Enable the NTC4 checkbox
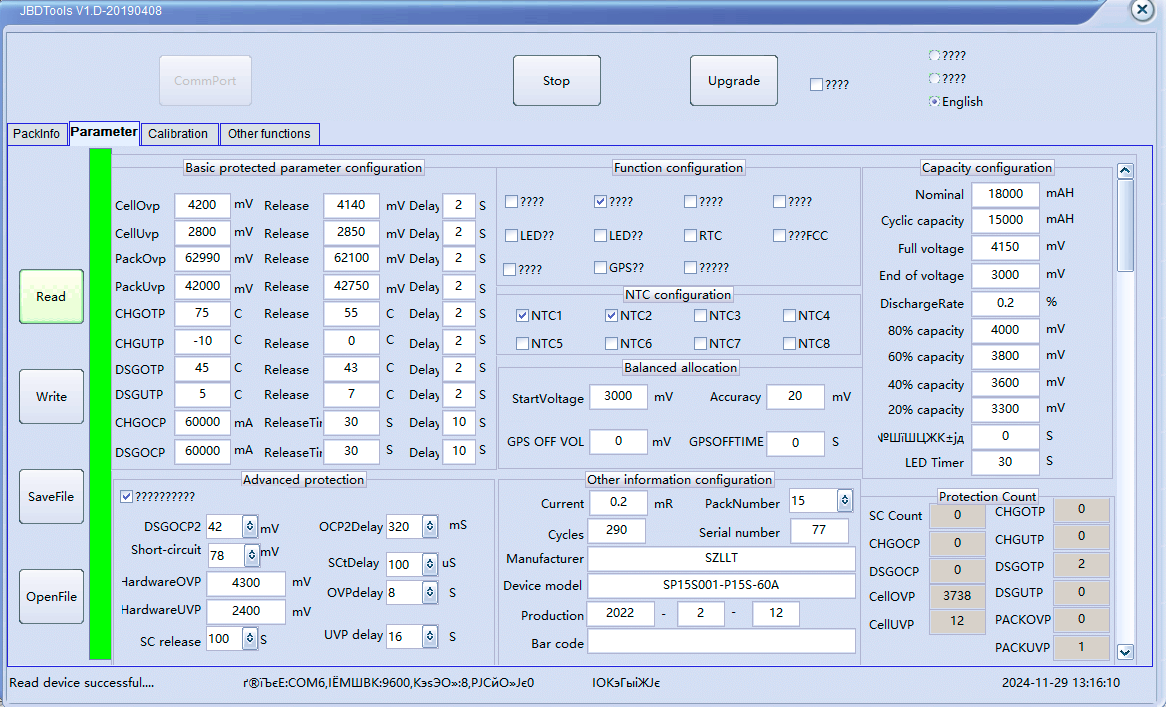 789,316
